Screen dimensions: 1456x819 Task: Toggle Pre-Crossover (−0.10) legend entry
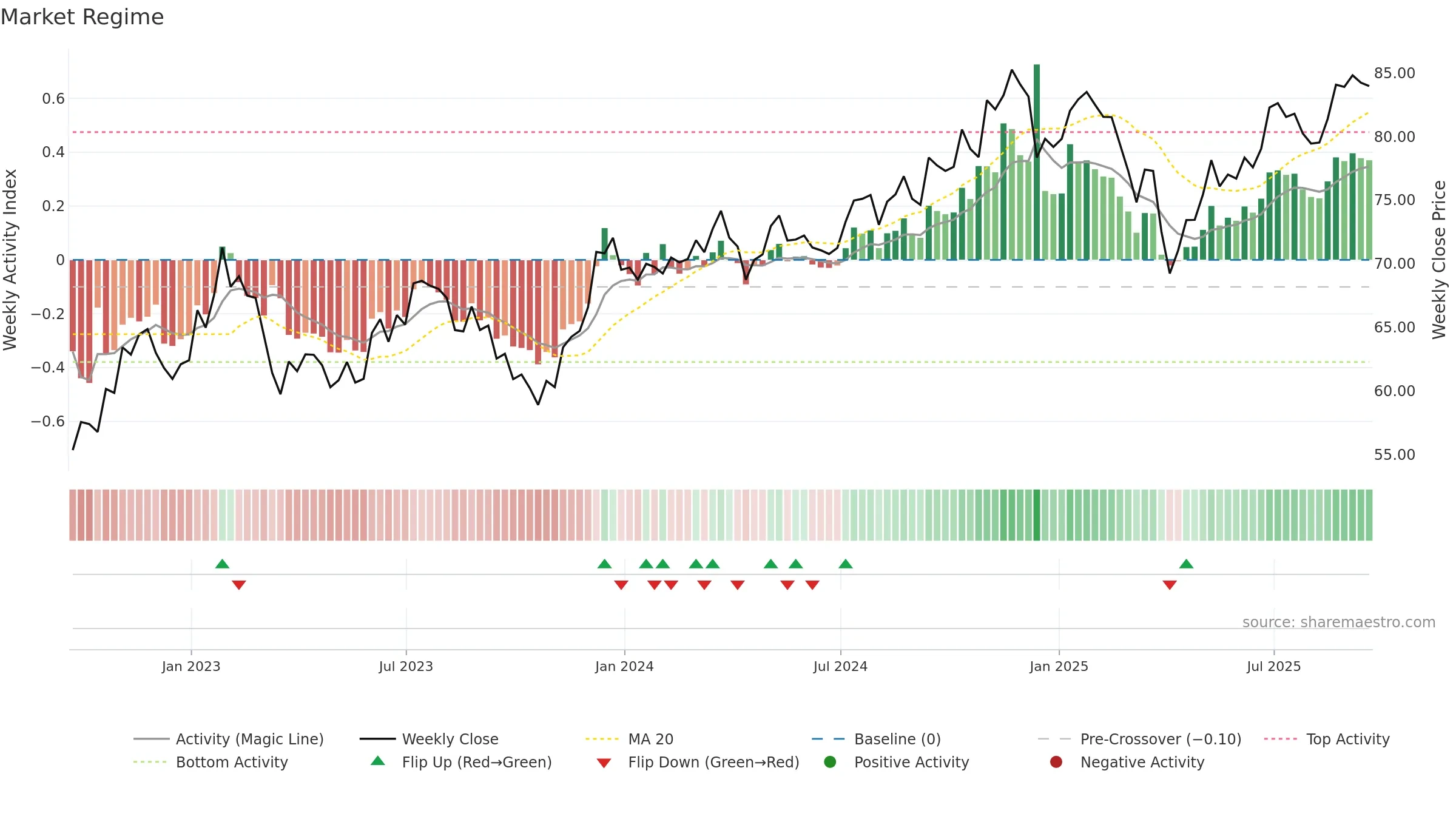point(1139,739)
